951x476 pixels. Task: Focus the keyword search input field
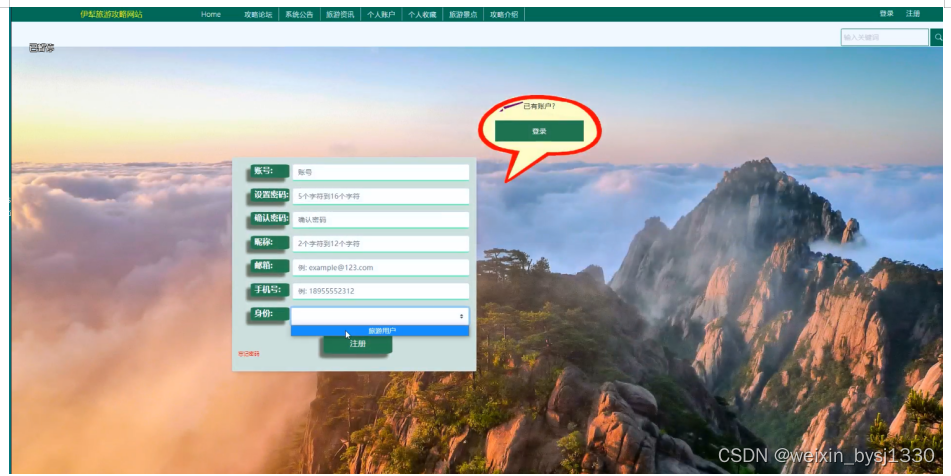point(885,37)
